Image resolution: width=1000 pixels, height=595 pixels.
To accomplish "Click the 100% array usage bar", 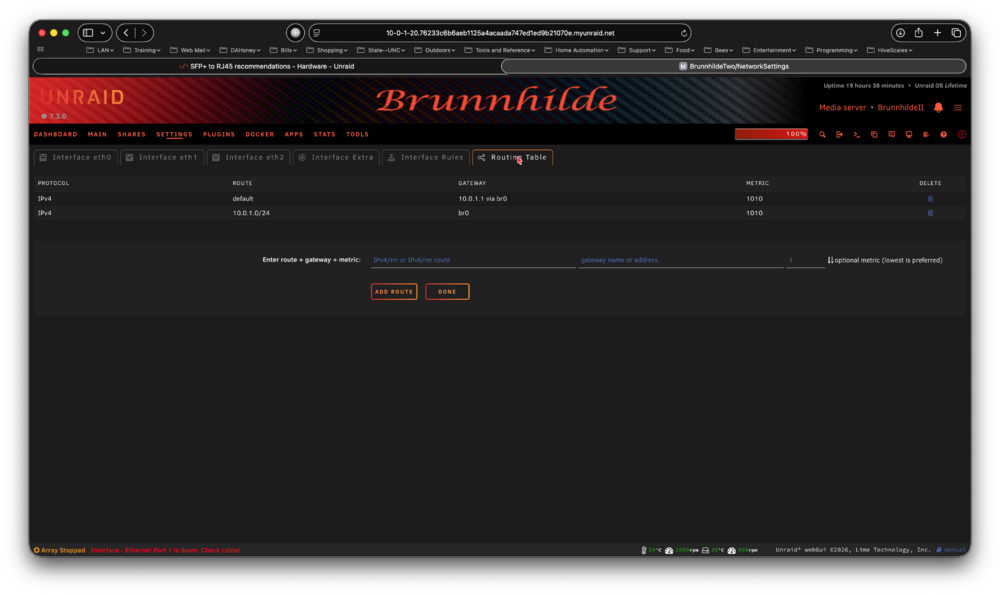I will click(x=771, y=134).
